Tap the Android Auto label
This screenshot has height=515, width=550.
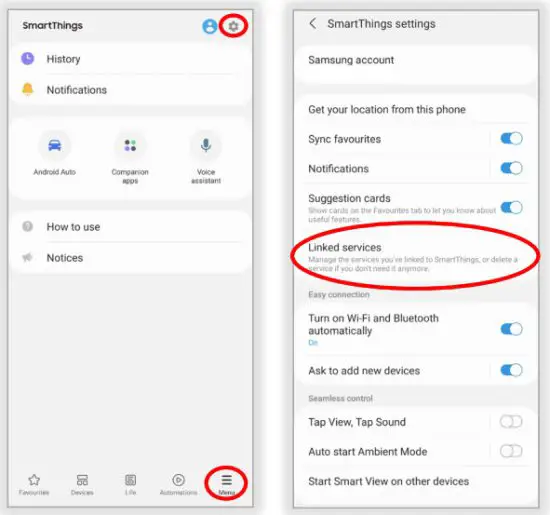tap(55, 172)
